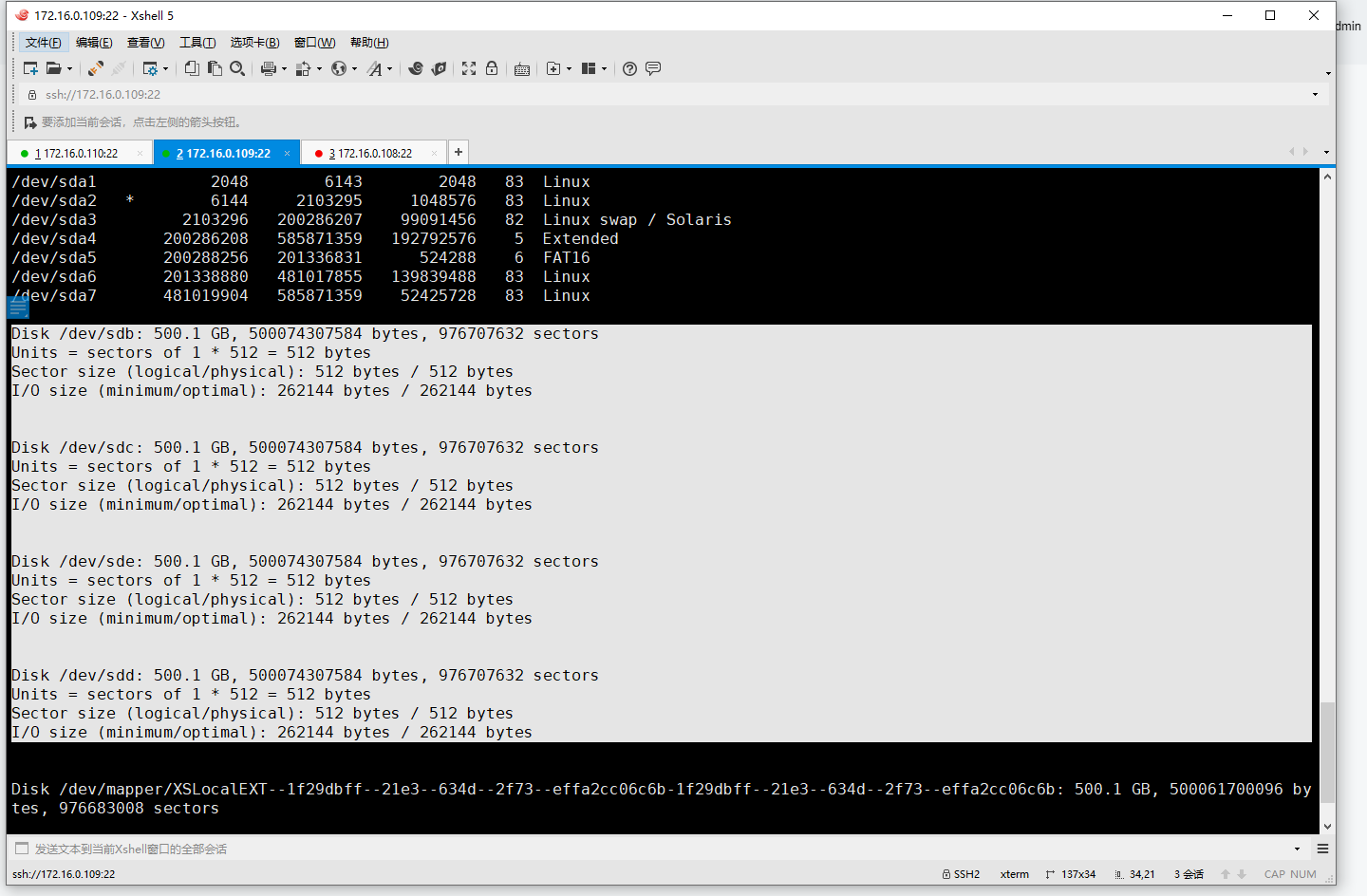Click the SSH2 status bar indicator
Image resolution: width=1367 pixels, height=896 pixels.
click(x=961, y=874)
